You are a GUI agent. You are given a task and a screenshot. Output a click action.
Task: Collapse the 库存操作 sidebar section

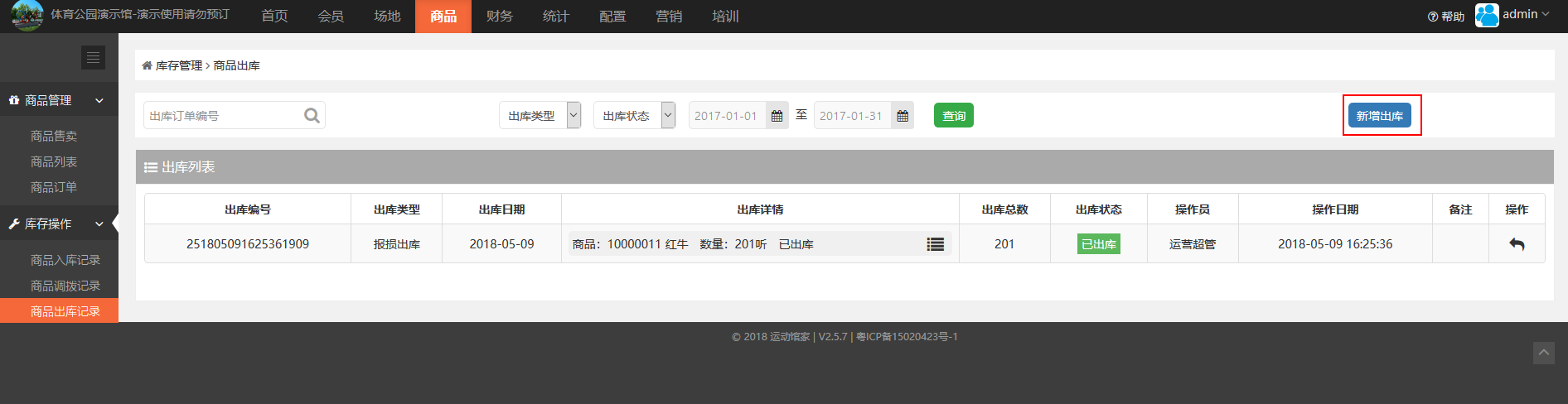point(59,224)
